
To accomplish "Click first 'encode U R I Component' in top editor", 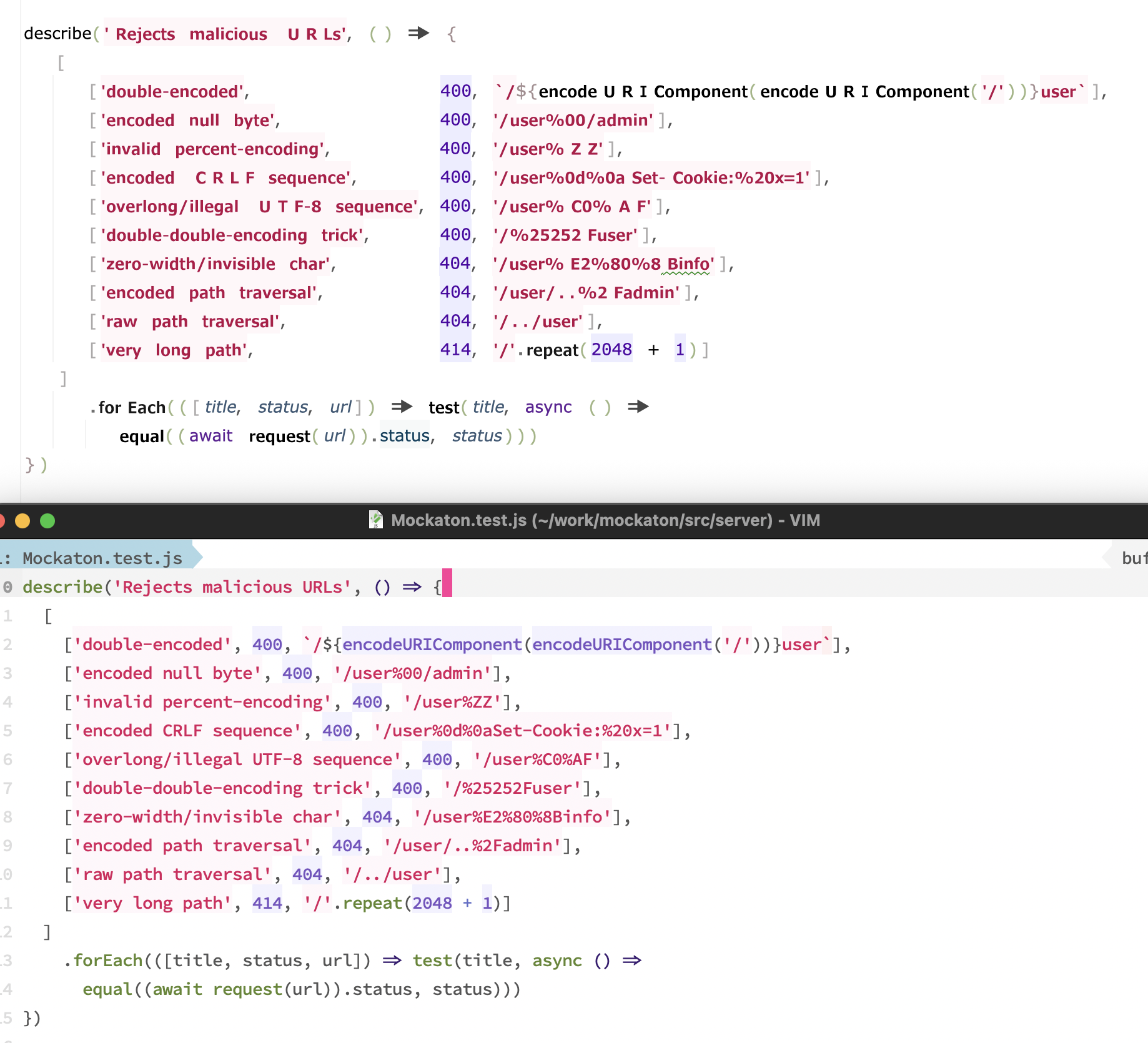I will (x=643, y=91).
